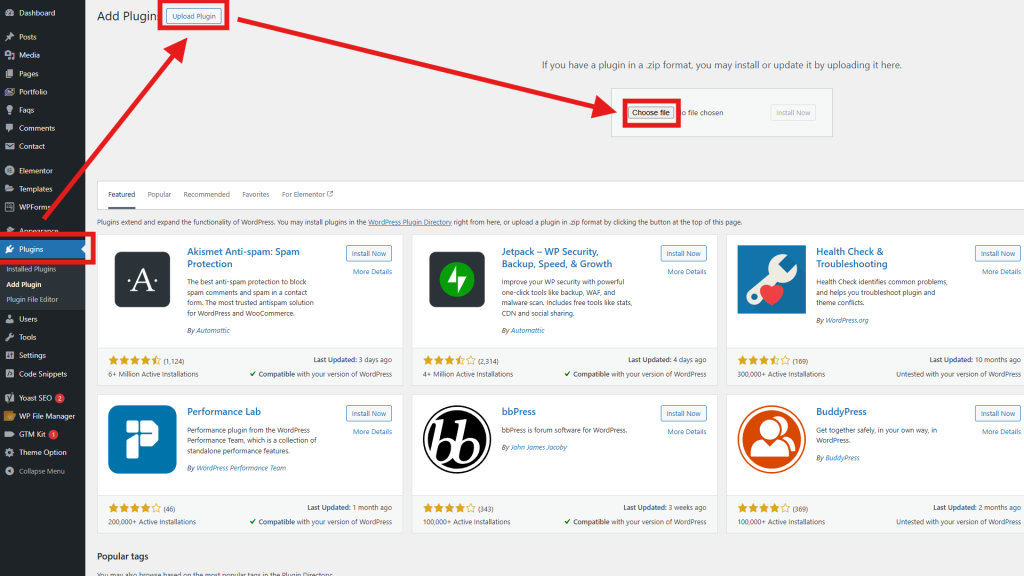
Task: Click the Collapse Menu arrow icon
Action: [10, 471]
